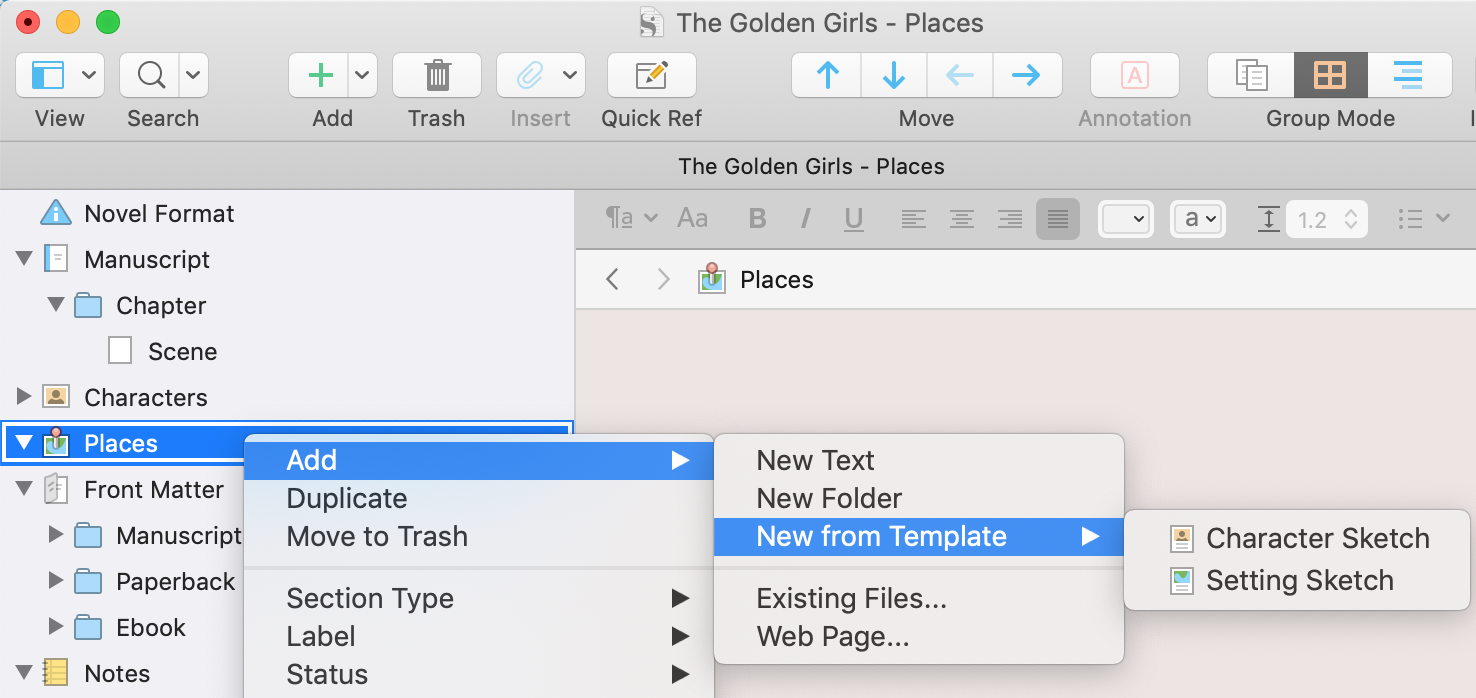Create a Character Sketch from template
Screen dimensions: 1476x698
[x=1299, y=538]
